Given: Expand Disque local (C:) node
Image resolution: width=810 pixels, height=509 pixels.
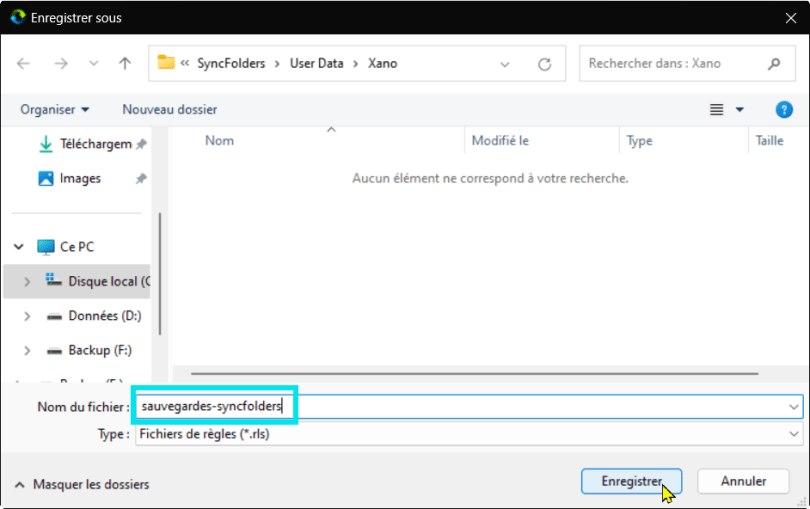Looking at the screenshot, I should (x=27, y=282).
